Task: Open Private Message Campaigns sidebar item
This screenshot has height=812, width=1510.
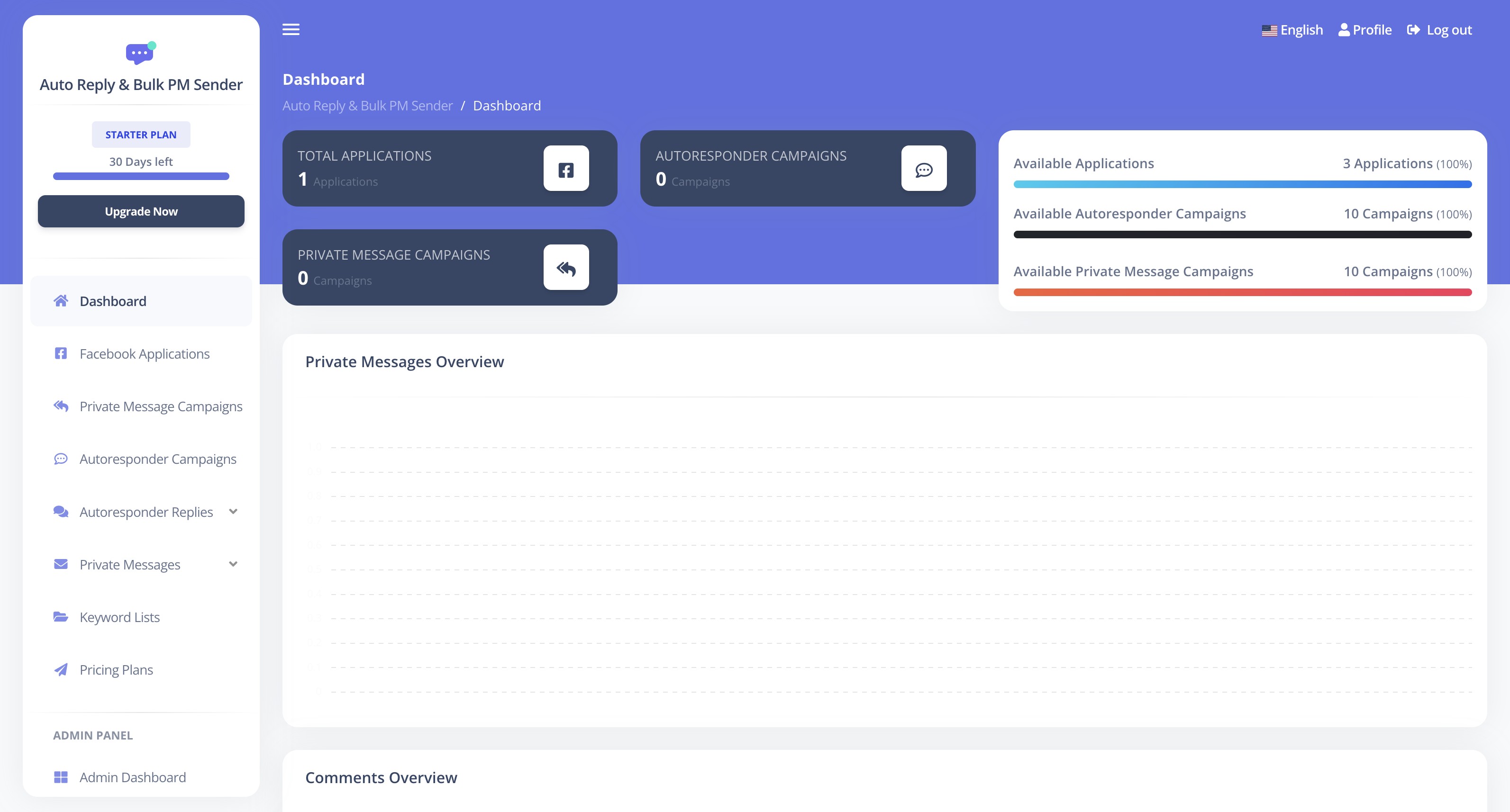Action: point(161,406)
